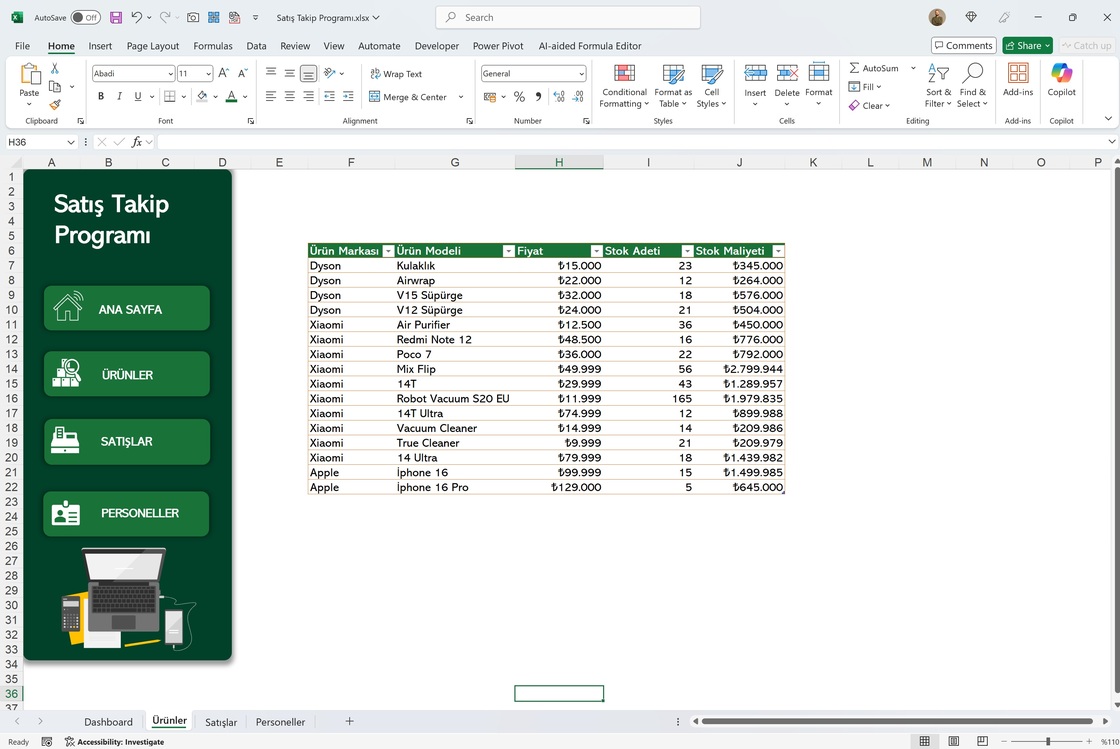Click the Undo arrow icon

tap(136, 17)
